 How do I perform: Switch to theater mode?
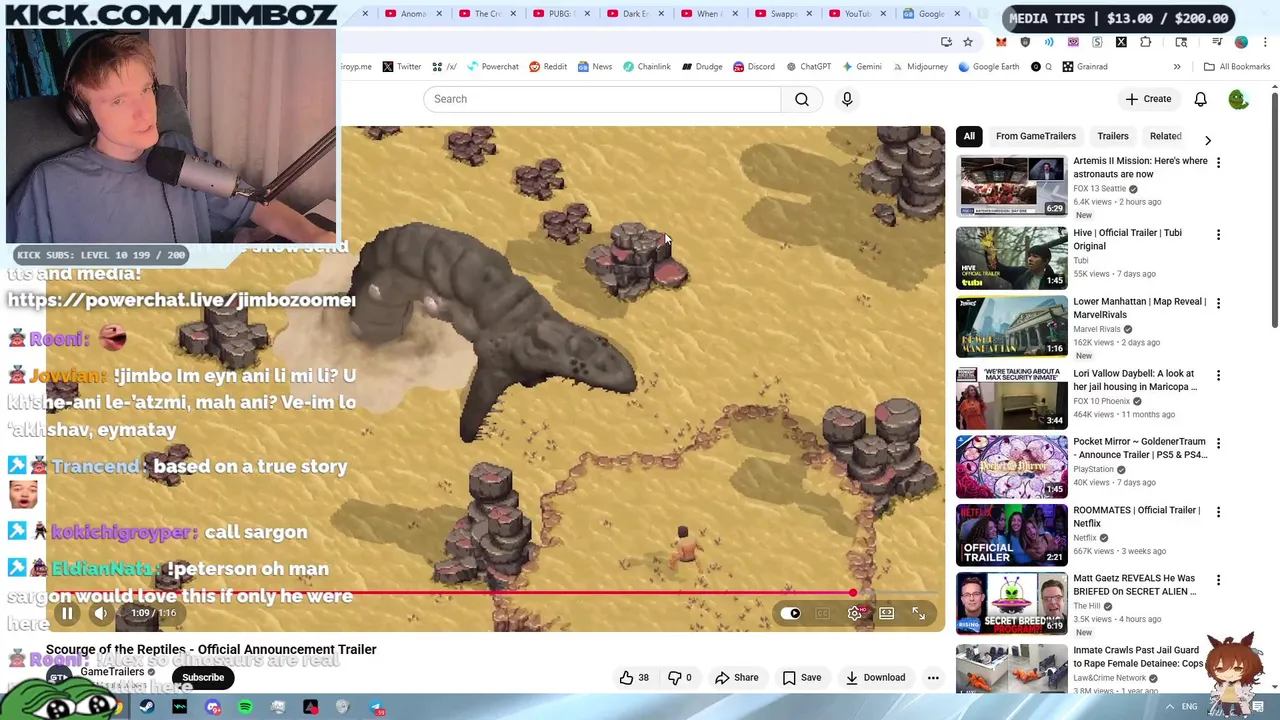tap(887, 613)
